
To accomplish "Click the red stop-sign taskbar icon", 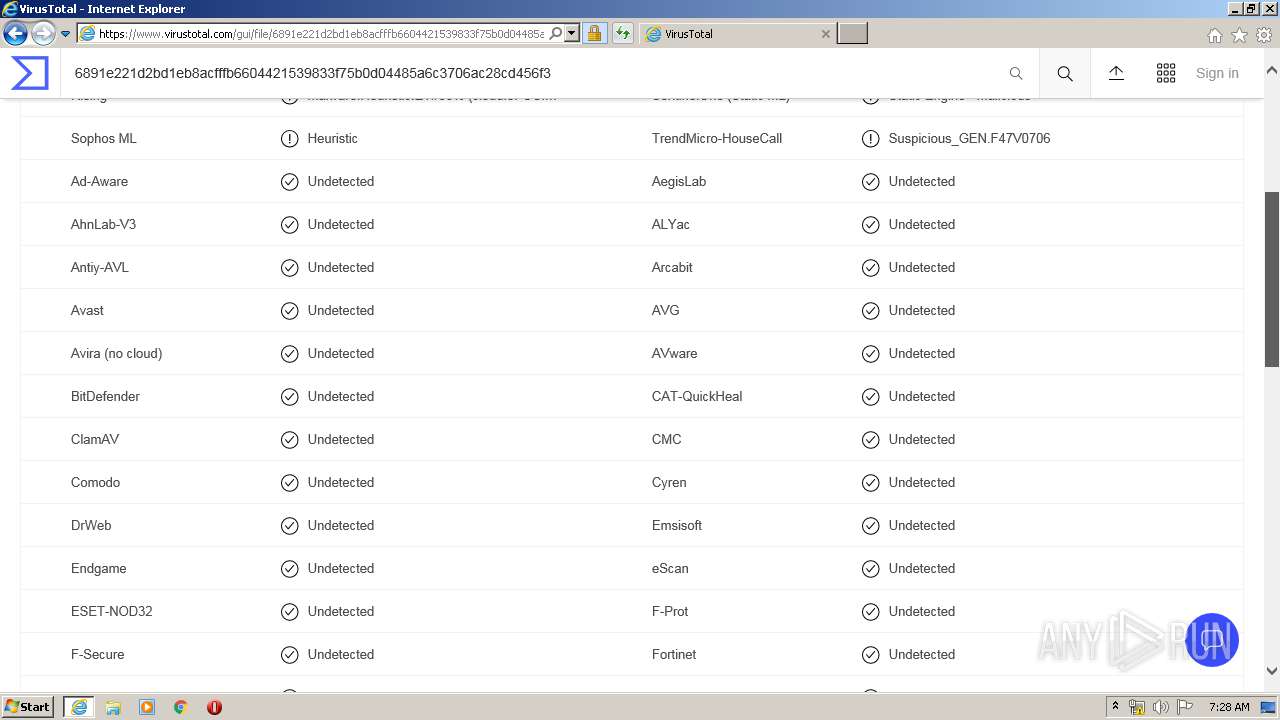I will coord(214,707).
